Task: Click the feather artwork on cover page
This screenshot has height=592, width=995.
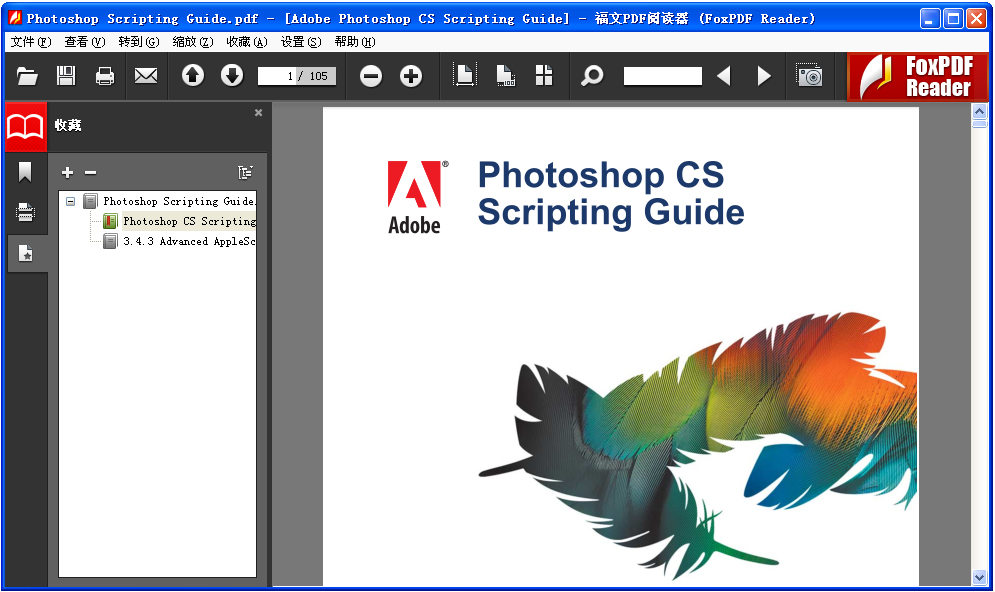Action: [698, 444]
